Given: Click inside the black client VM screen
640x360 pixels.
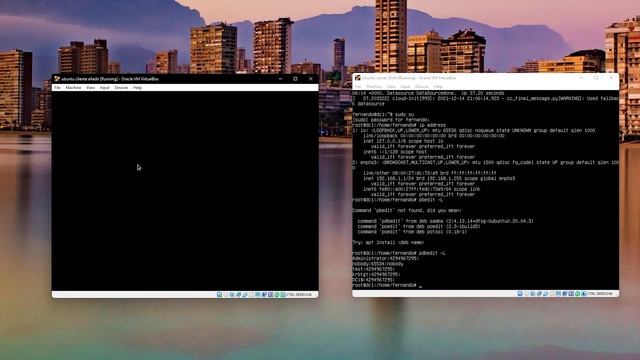Looking at the screenshot, I should pyautogui.click(x=185, y=191).
